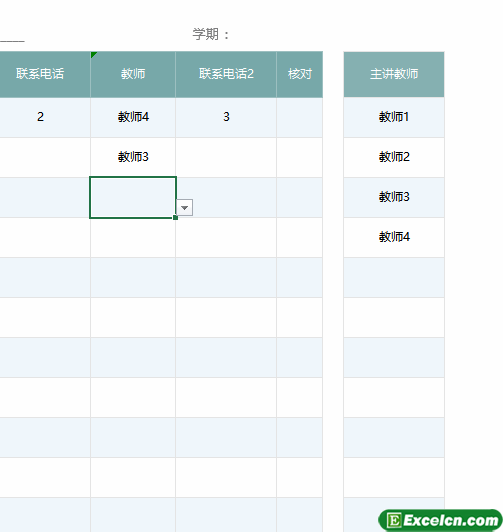503x532 pixels.
Task: Click the 学期： label
Action: tap(211, 34)
